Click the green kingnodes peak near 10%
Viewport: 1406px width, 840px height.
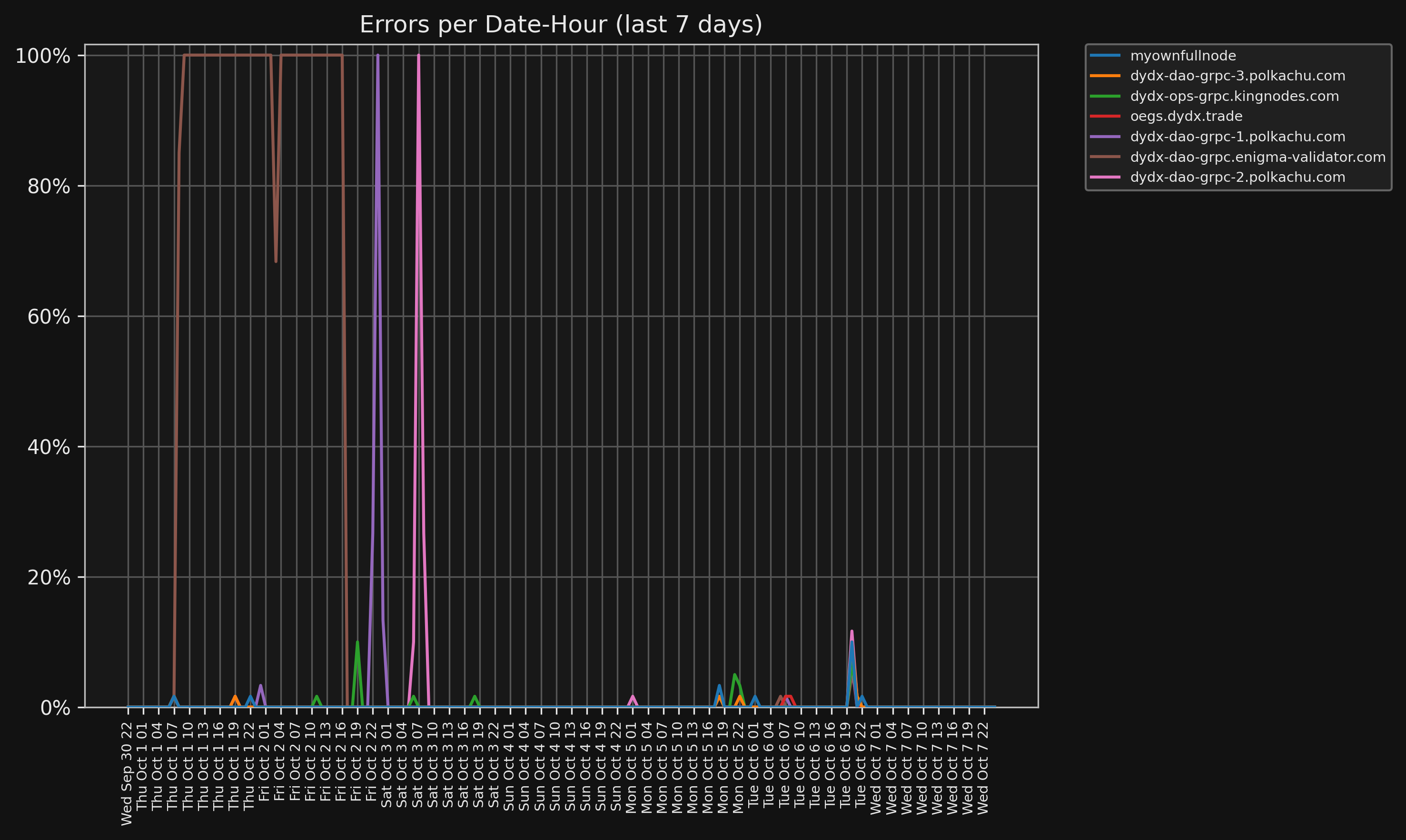click(357, 642)
